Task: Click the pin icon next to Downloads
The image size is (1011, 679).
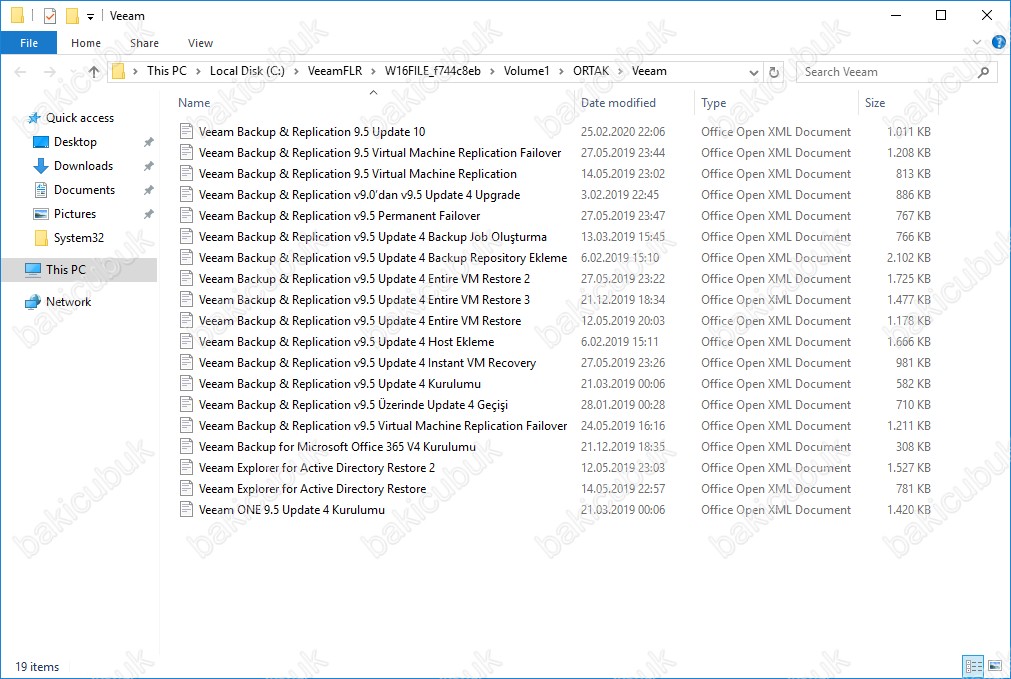Action: [x=148, y=166]
